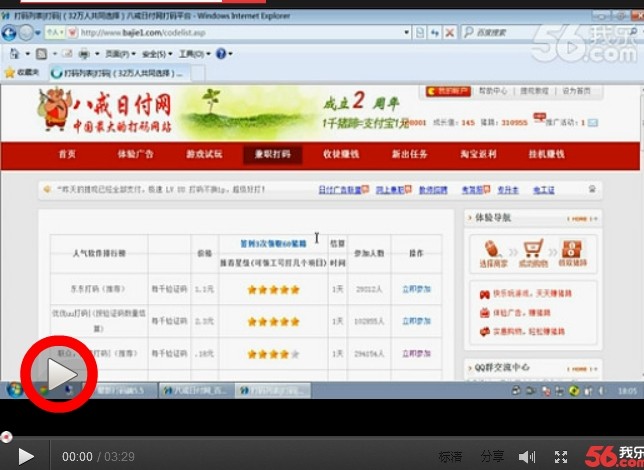
Task: Click the IE refresh arrows icon
Action: tap(435, 32)
